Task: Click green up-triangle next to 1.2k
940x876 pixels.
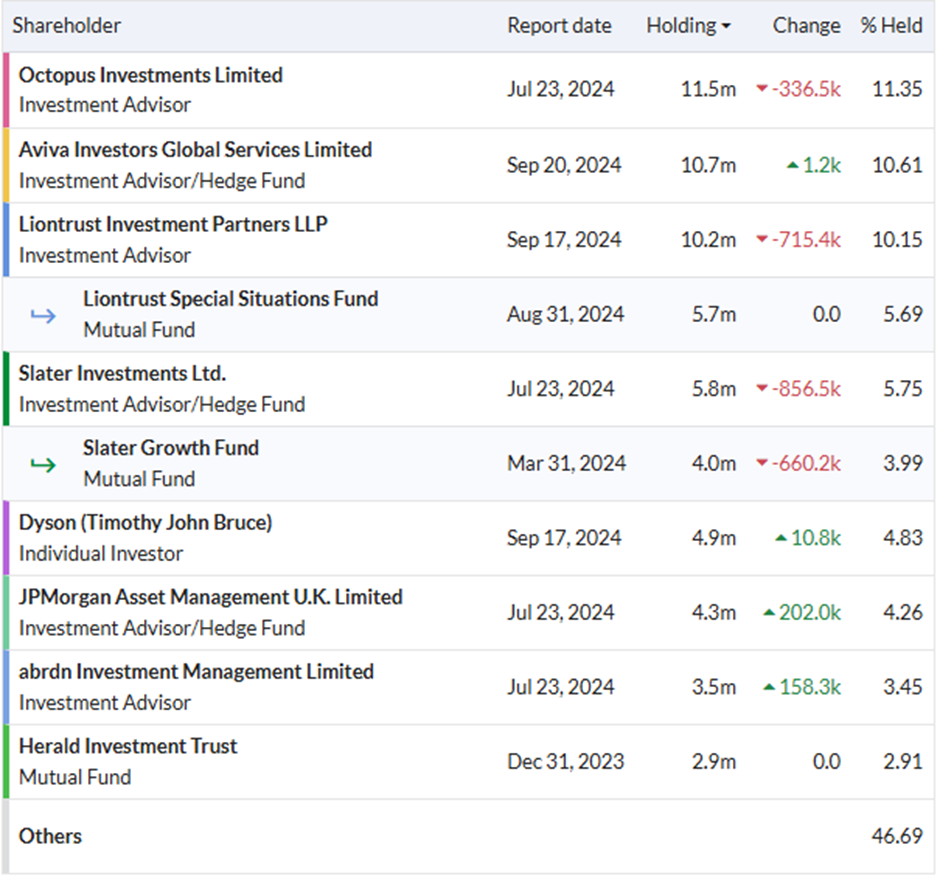Action: click(x=793, y=165)
